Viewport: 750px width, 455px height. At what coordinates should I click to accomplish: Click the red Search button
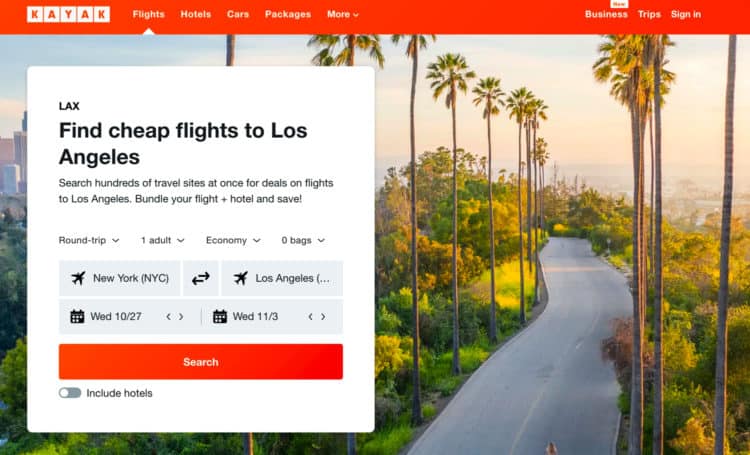coord(201,362)
